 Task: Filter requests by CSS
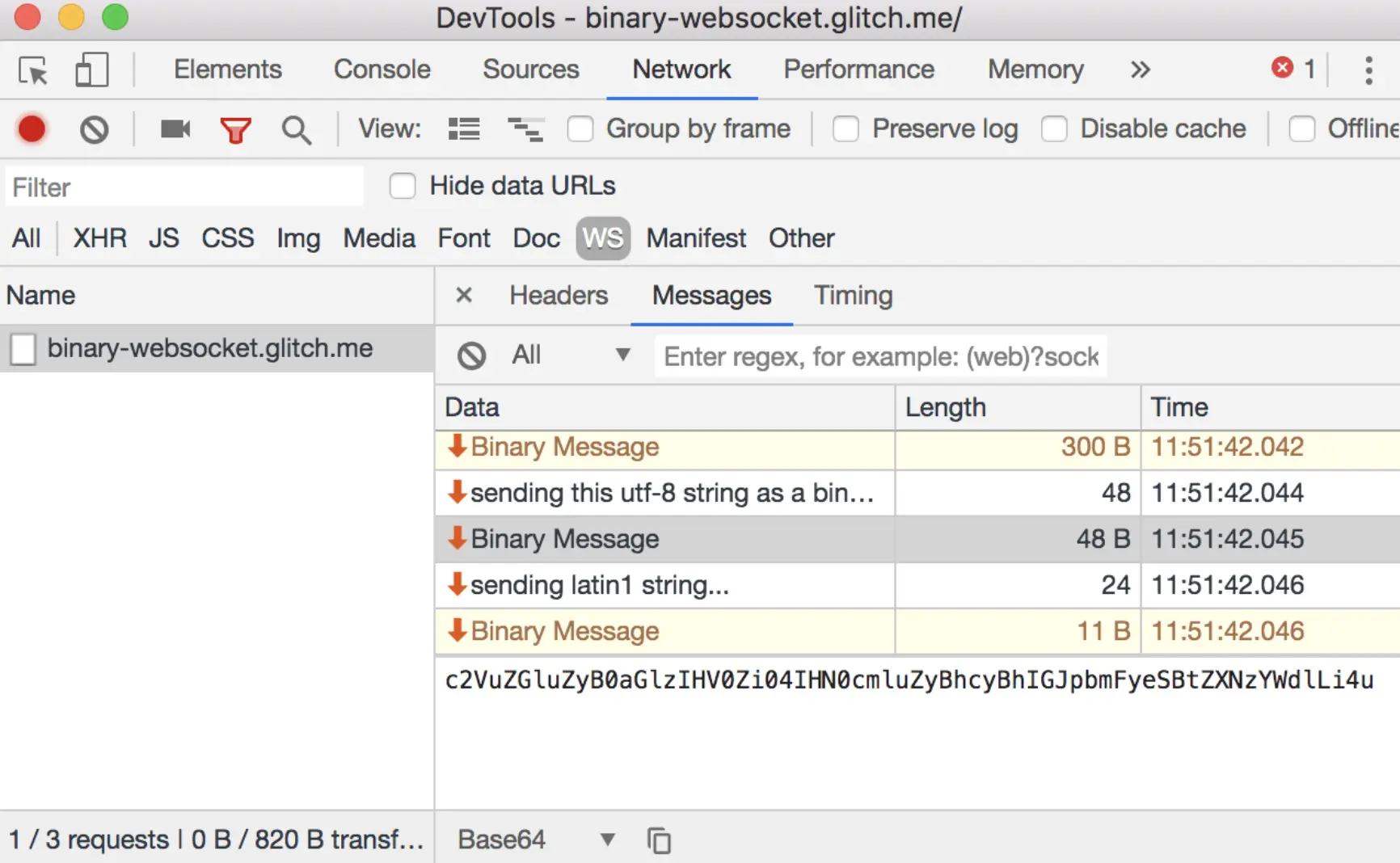[x=228, y=238]
